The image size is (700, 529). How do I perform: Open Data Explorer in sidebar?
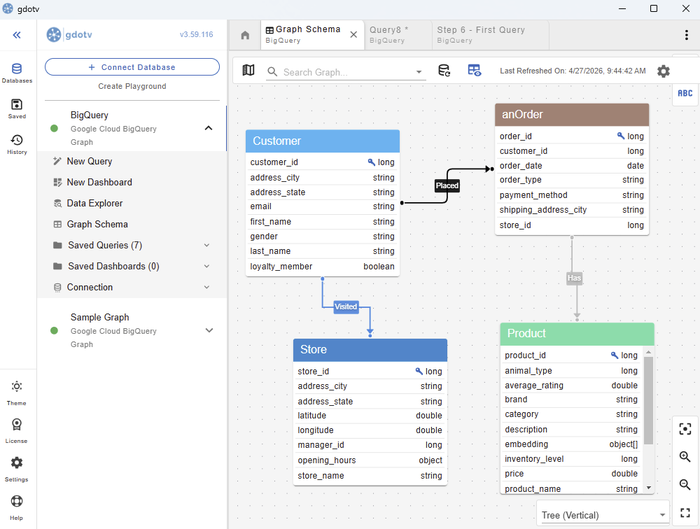(95, 203)
